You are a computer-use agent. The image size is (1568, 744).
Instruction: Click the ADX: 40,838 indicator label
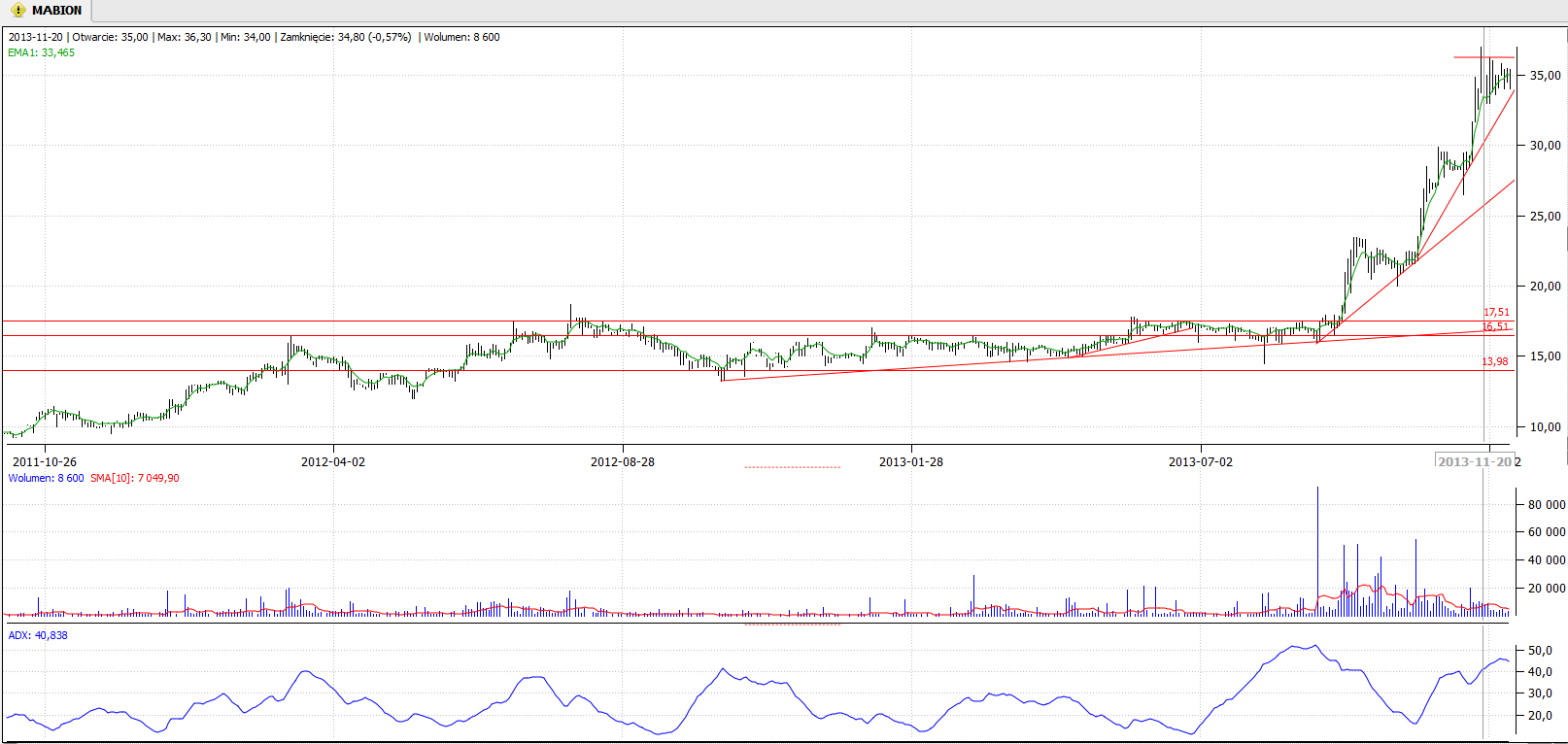click(38, 635)
